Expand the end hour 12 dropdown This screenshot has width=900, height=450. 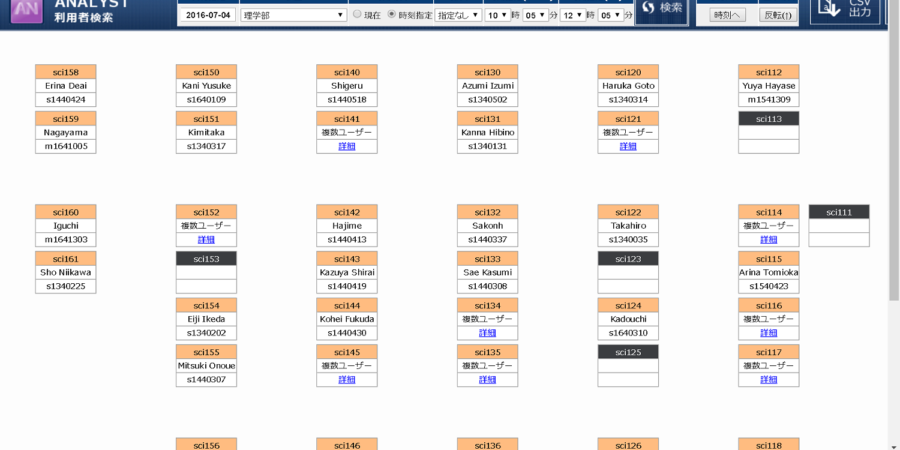pos(572,15)
